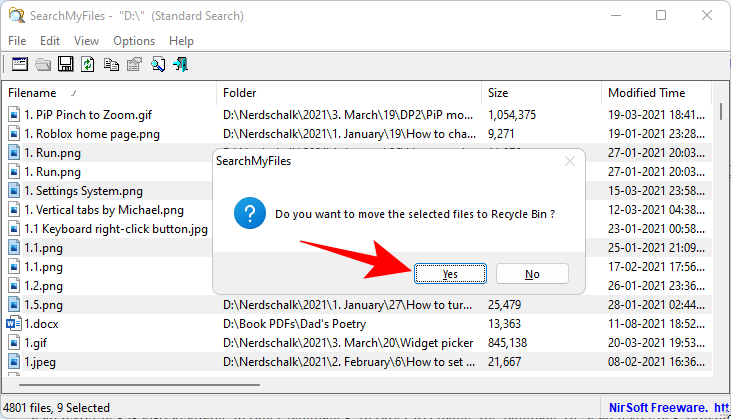731x419 pixels.
Task: Sort by the Size column header
Action: pos(498,93)
